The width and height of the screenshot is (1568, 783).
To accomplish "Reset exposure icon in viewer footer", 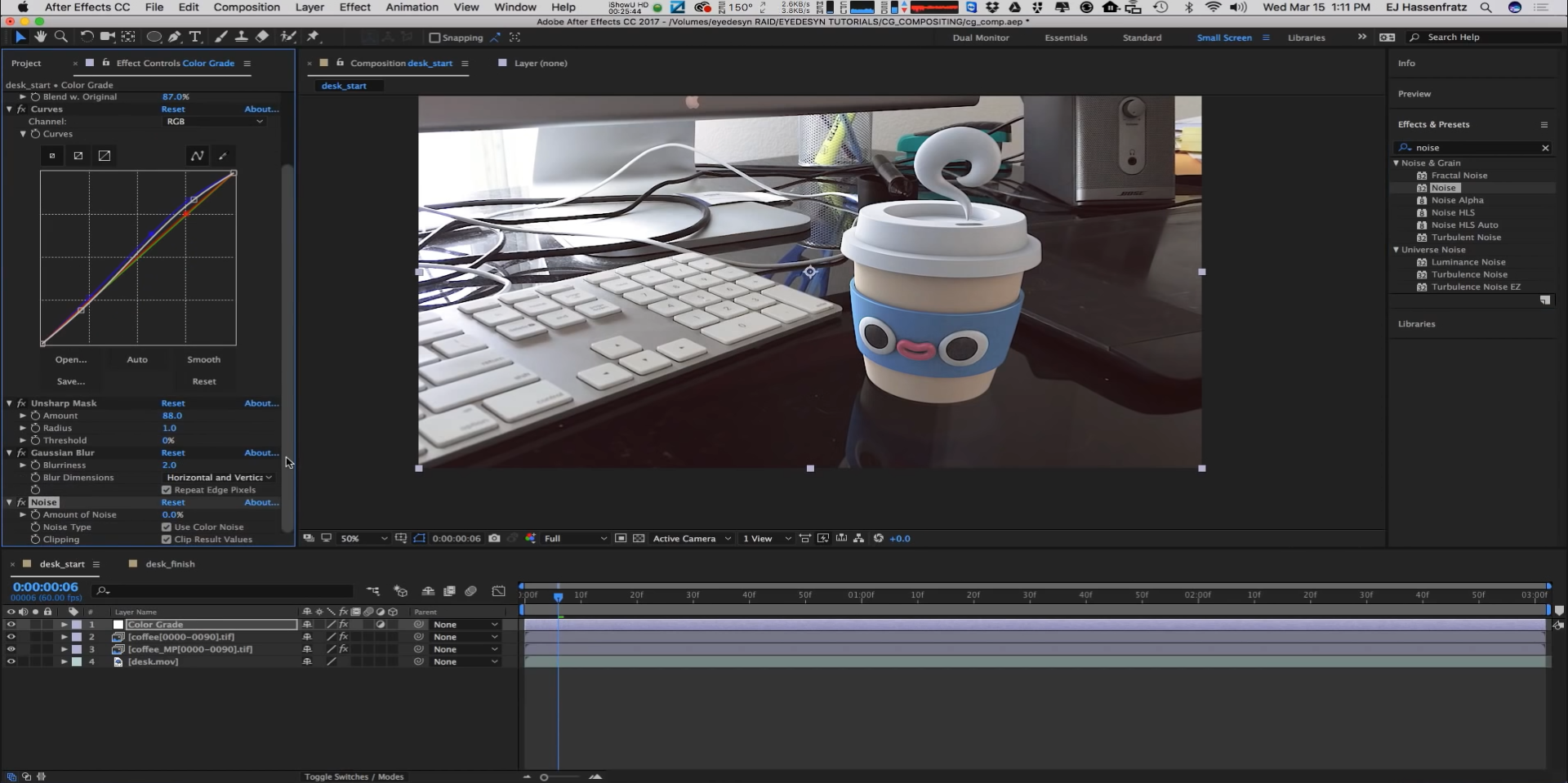I will pyautogui.click(x=878, y=539).
